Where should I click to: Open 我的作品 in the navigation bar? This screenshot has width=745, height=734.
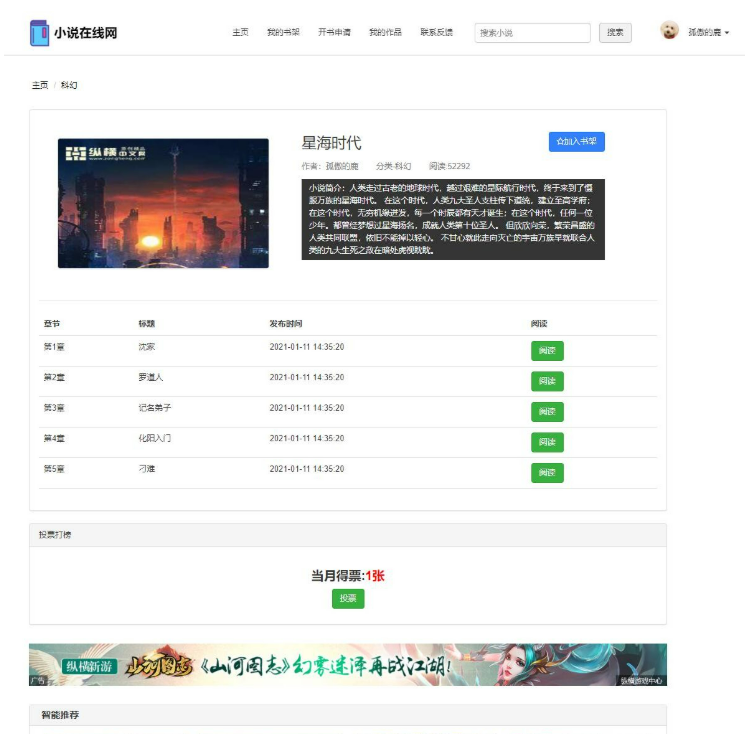pyautogui.click(x=385, y=32)
